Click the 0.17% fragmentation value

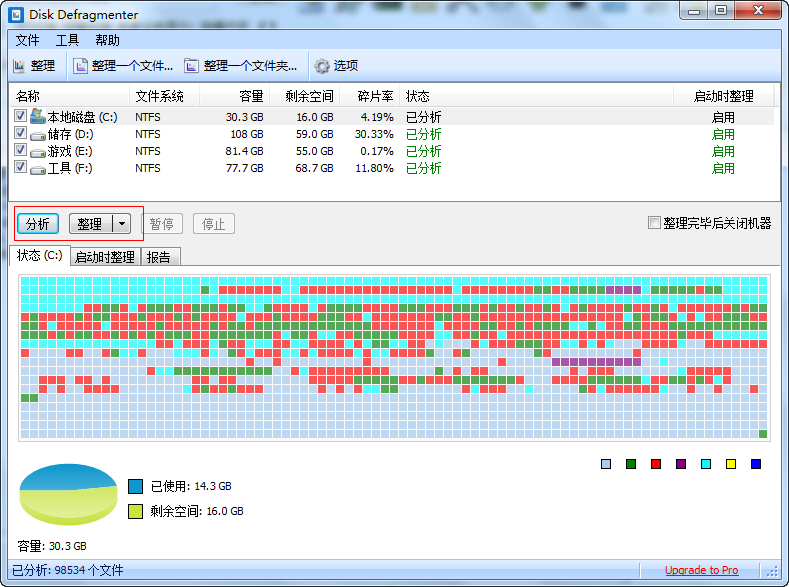coord(377,151)
